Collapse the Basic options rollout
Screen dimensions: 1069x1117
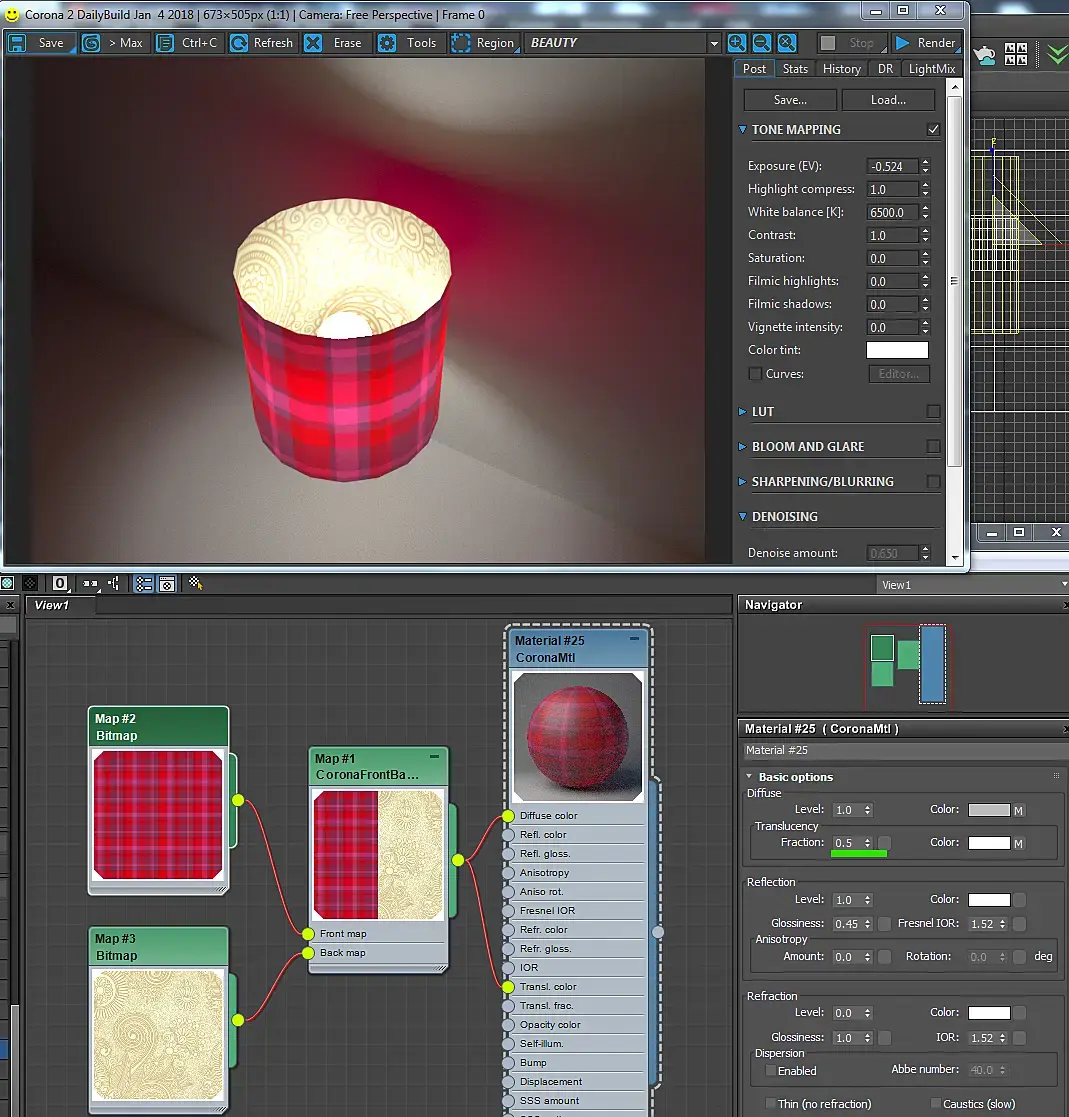(795, 777)
